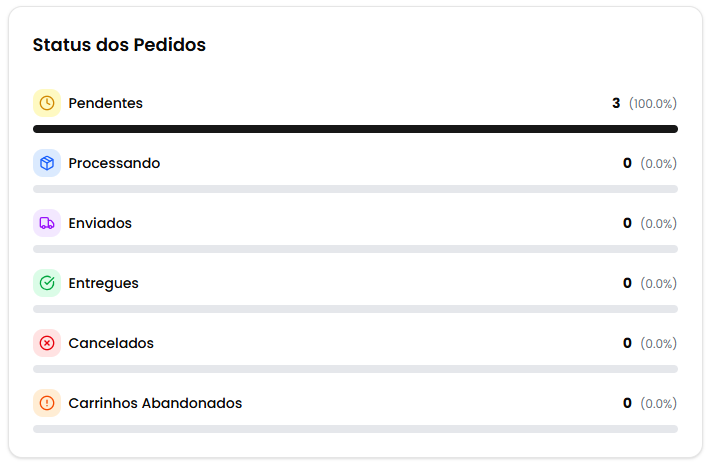Click the 100.0% Pendentes percentage
Image resolution: width=712 pixels, height=466 pixels.
tap(653, 103)
